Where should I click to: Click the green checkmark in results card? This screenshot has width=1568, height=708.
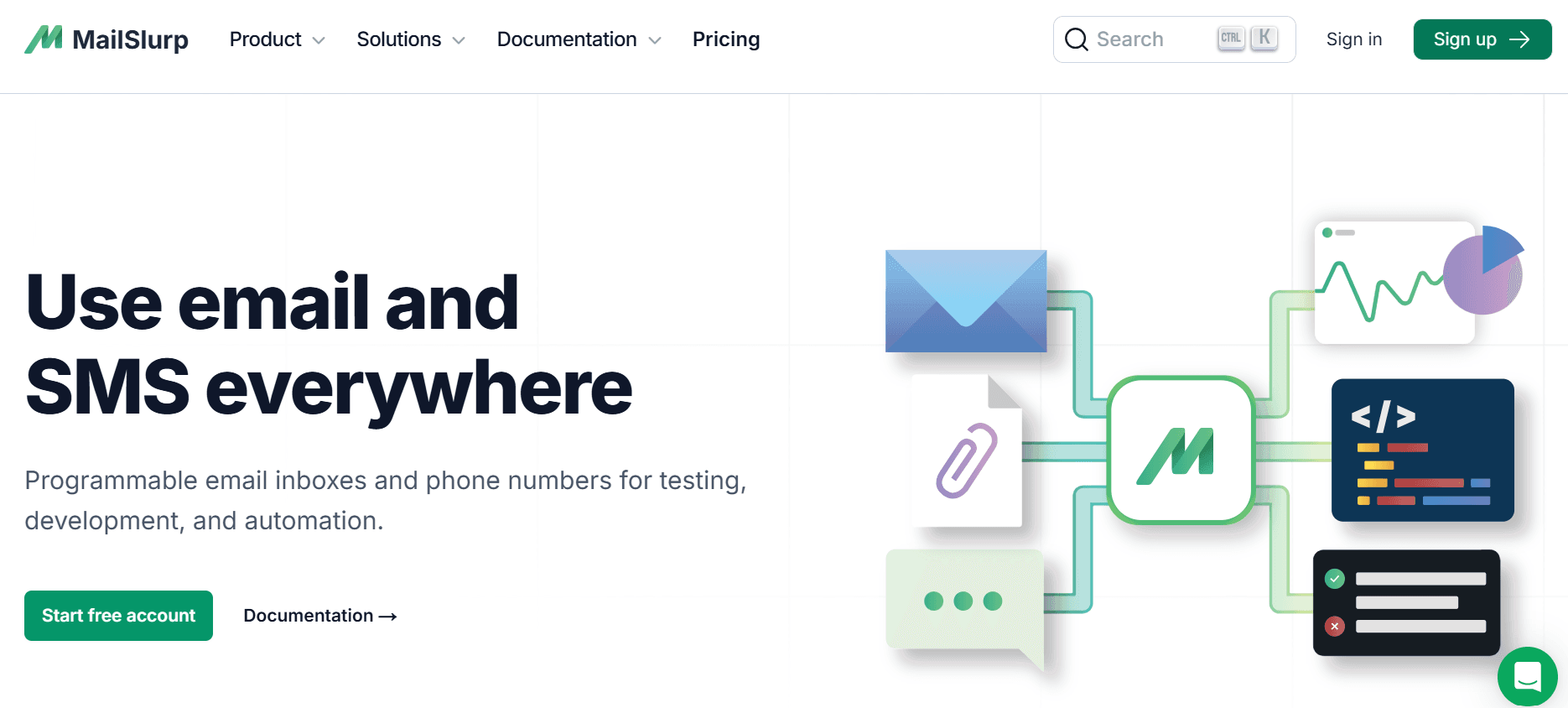1335,578
